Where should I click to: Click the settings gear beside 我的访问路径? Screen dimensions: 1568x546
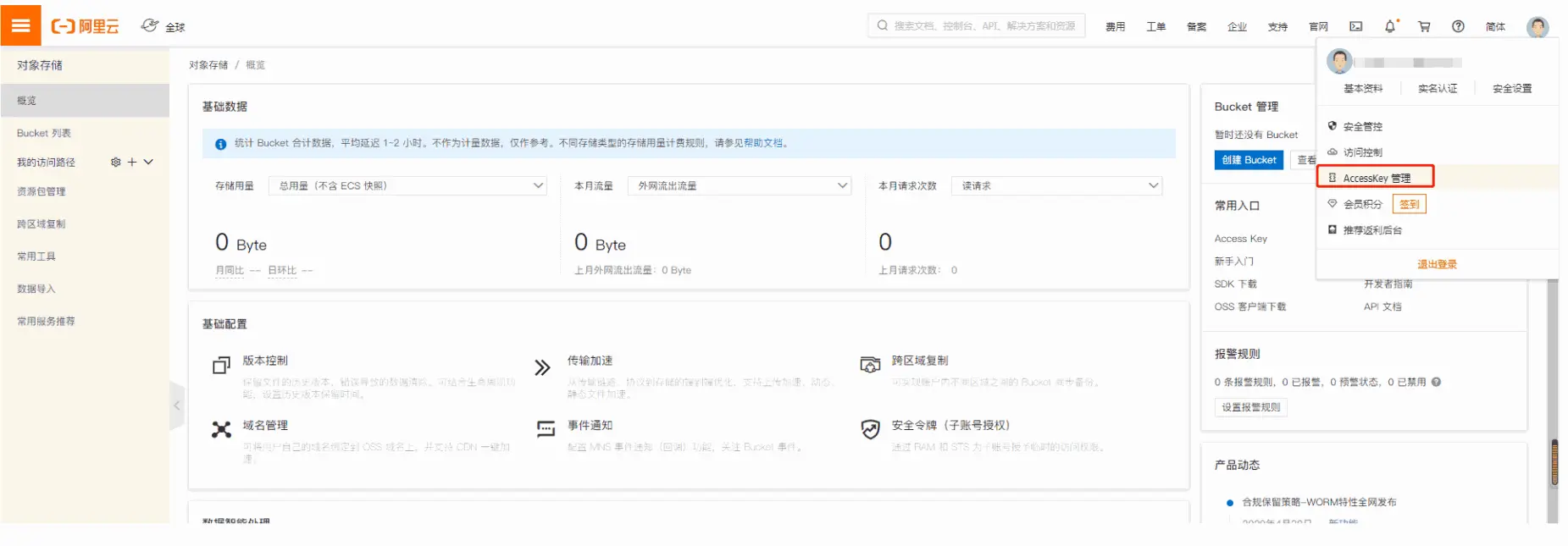[116, 162]
